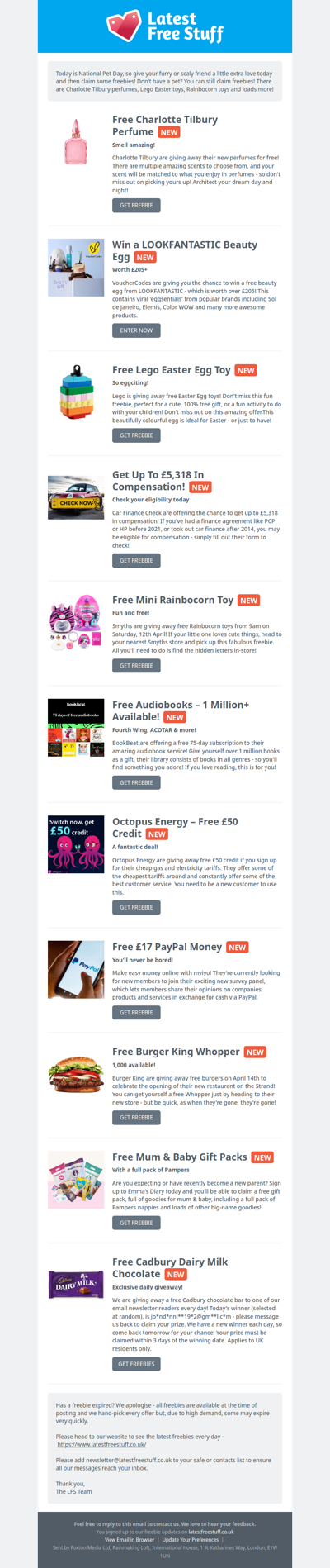Click Update Your Preferences link
Viewport: 330px width, 1568px height.
[x=191, y=1540]
